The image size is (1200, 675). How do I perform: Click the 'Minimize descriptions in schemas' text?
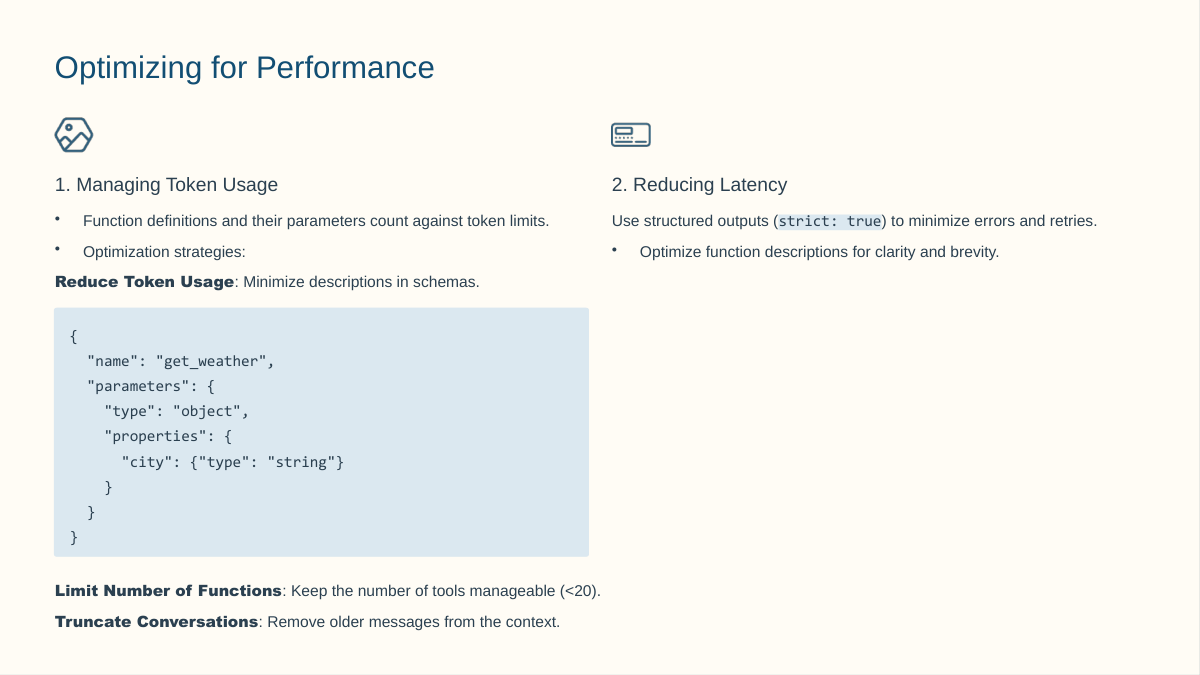361,282
